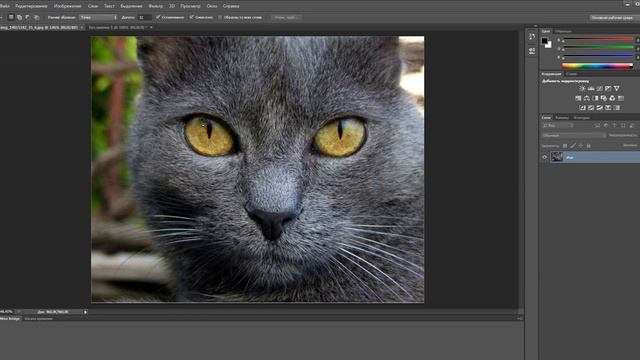The height and width of the screenshot is (360, 640).
Task: Filter layers by pixel layers icon
Action: coord(597,125)
